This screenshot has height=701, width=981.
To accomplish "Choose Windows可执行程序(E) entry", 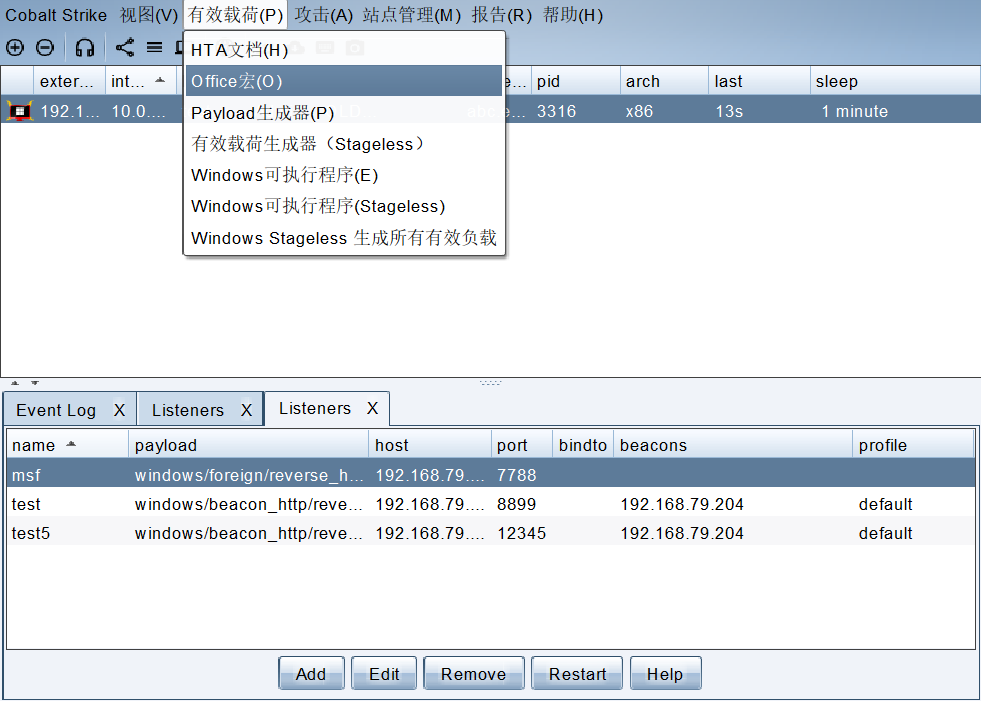I will tap(343, 175).
